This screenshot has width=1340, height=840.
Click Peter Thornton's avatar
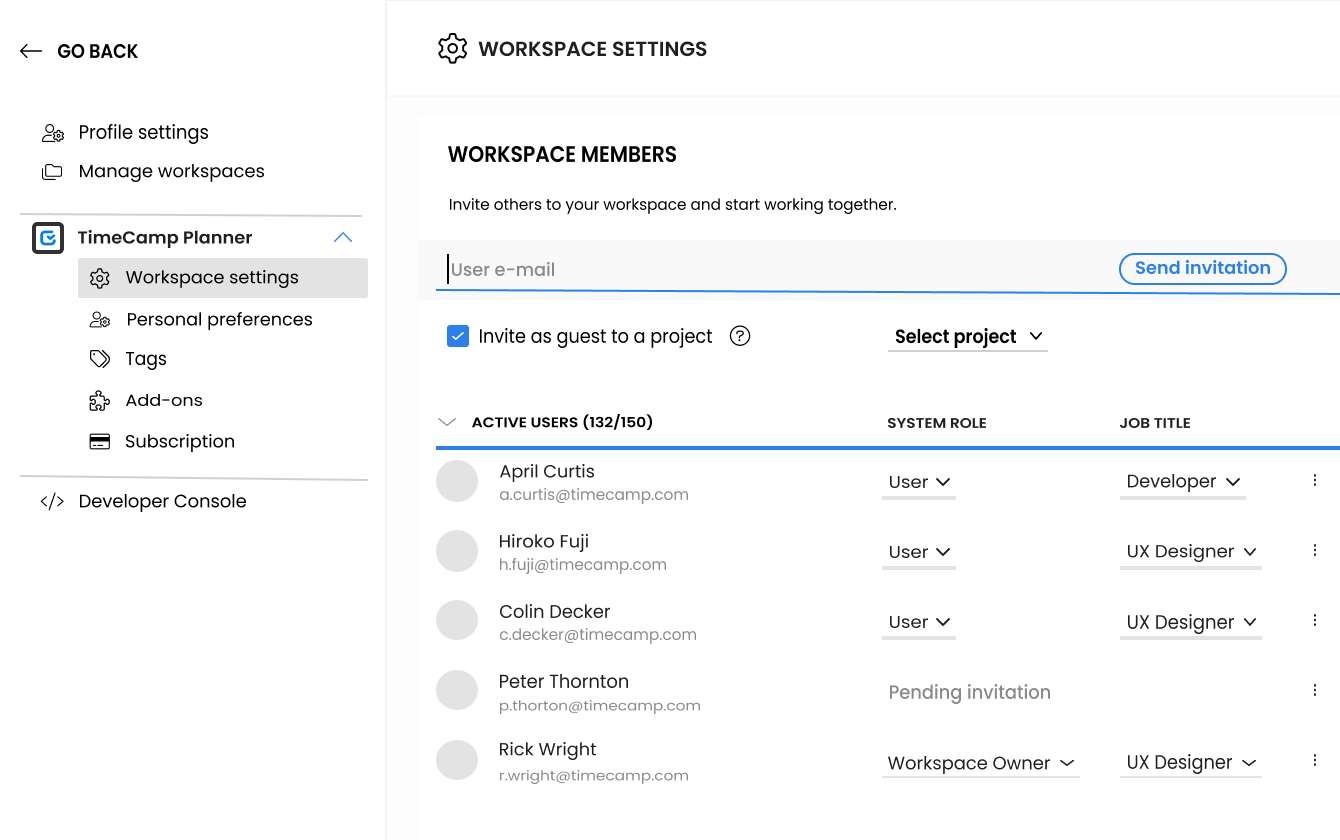pos(457,690)
